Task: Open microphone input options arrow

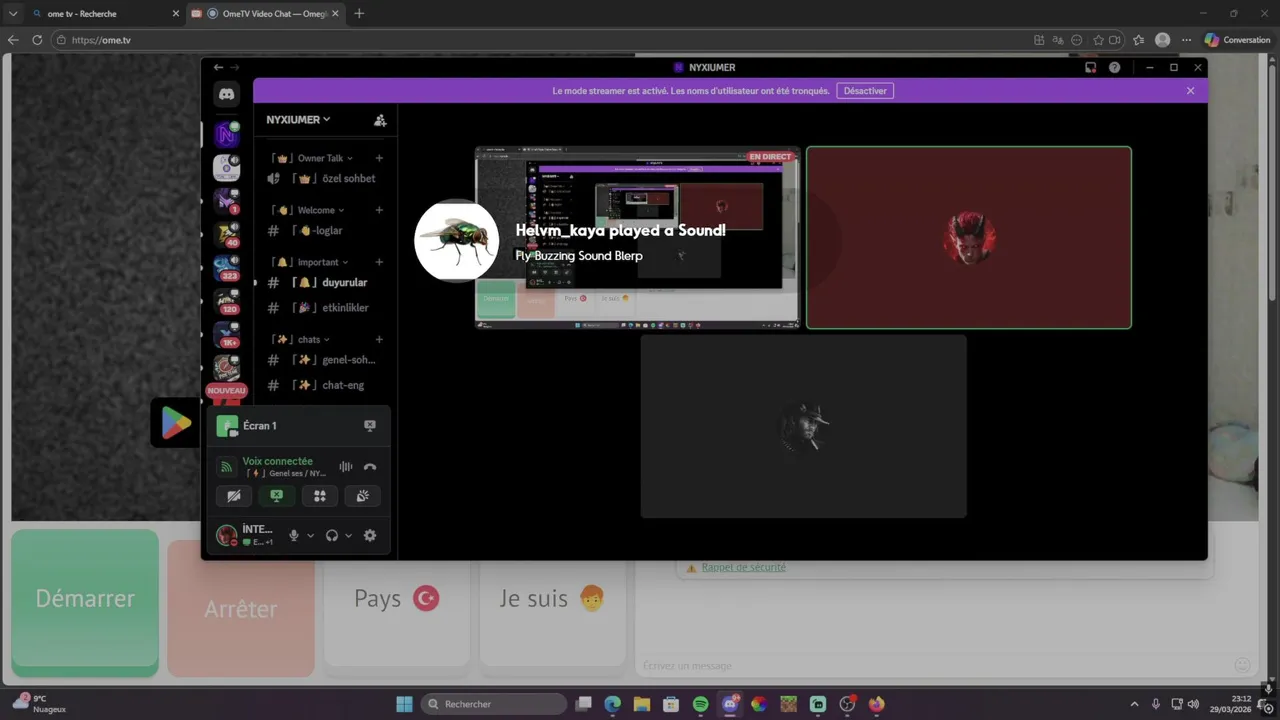Action: tap(310, 536)
